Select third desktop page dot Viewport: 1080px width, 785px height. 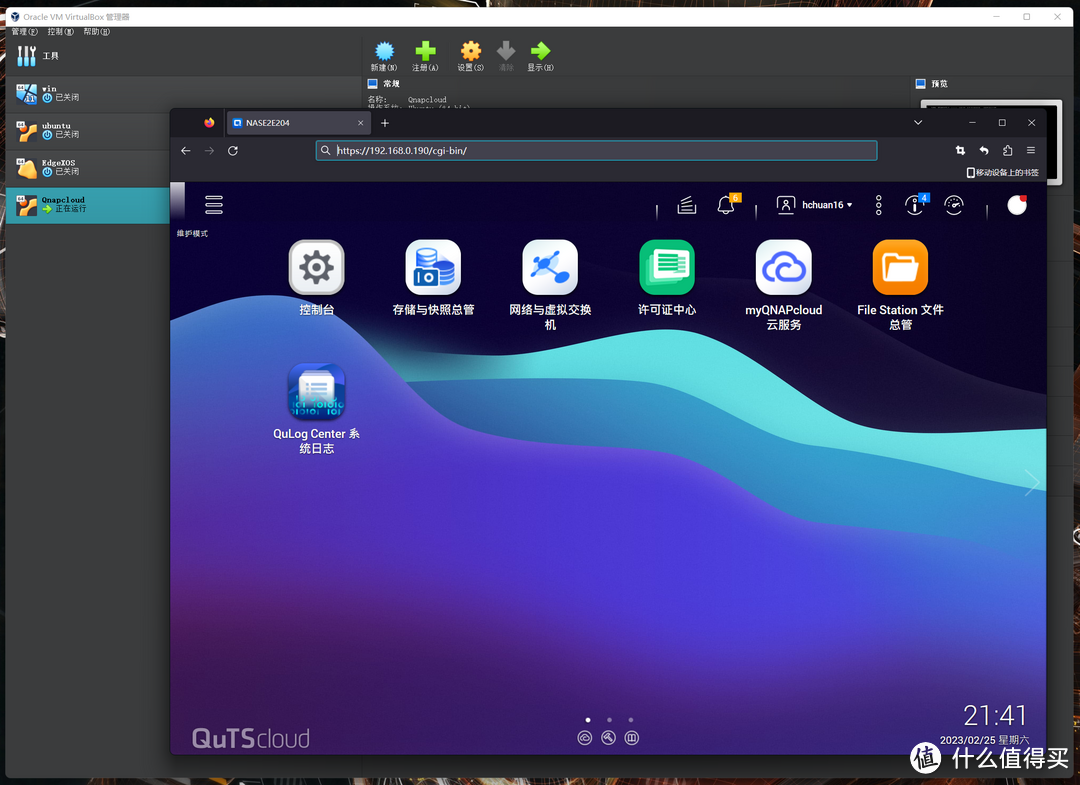(x=631, y=720)
